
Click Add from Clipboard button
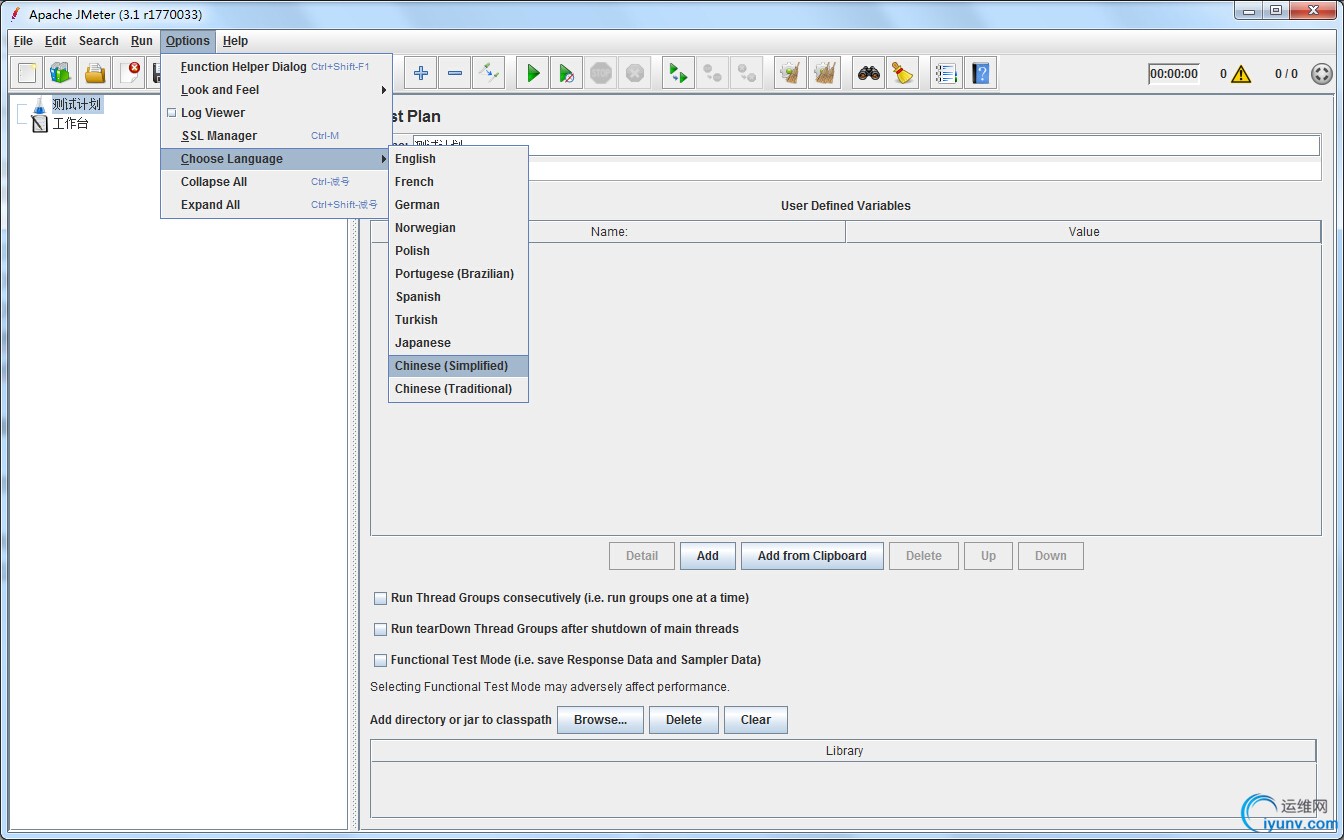812,556
